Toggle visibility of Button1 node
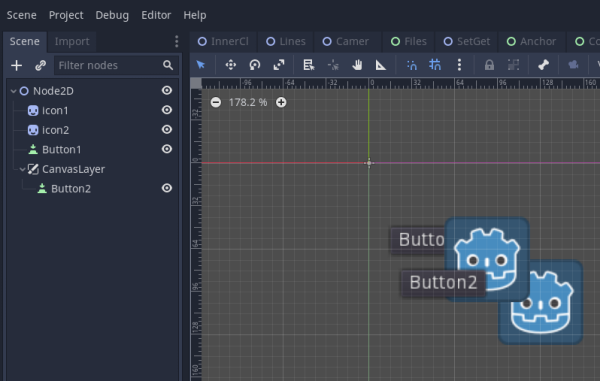The height and width of the screenshot is (381, 600). point(167,149)
